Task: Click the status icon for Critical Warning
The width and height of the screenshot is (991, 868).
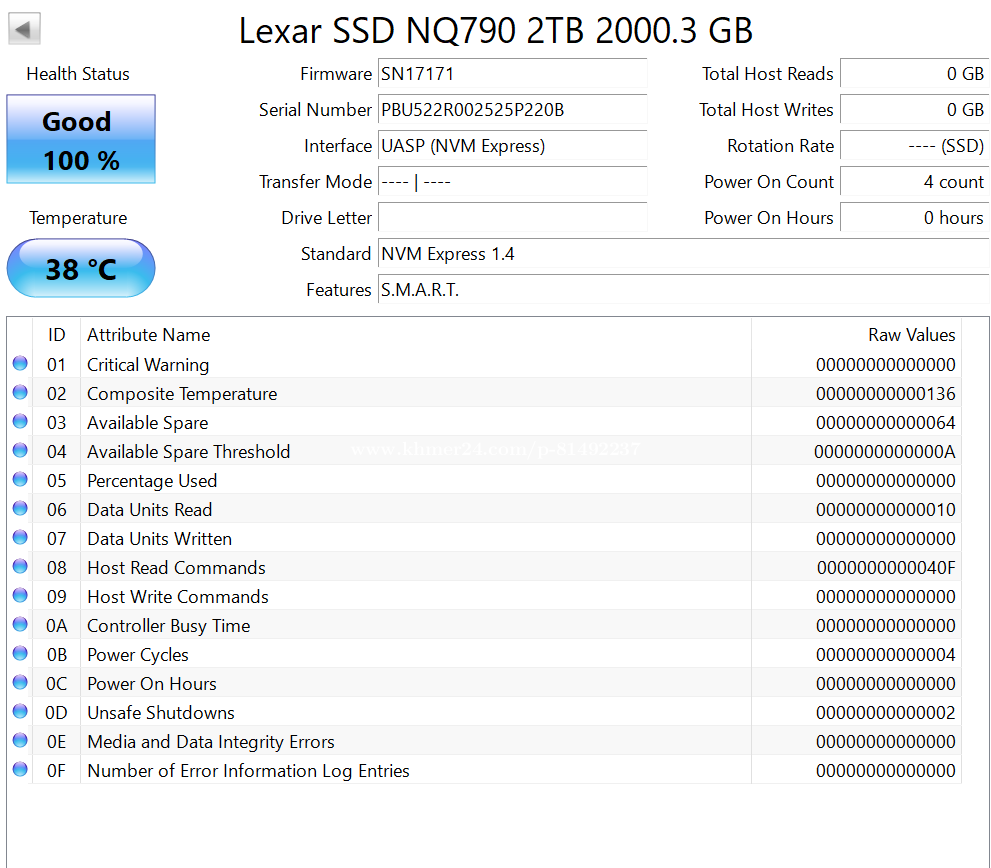Action: [x=20, y=364]
